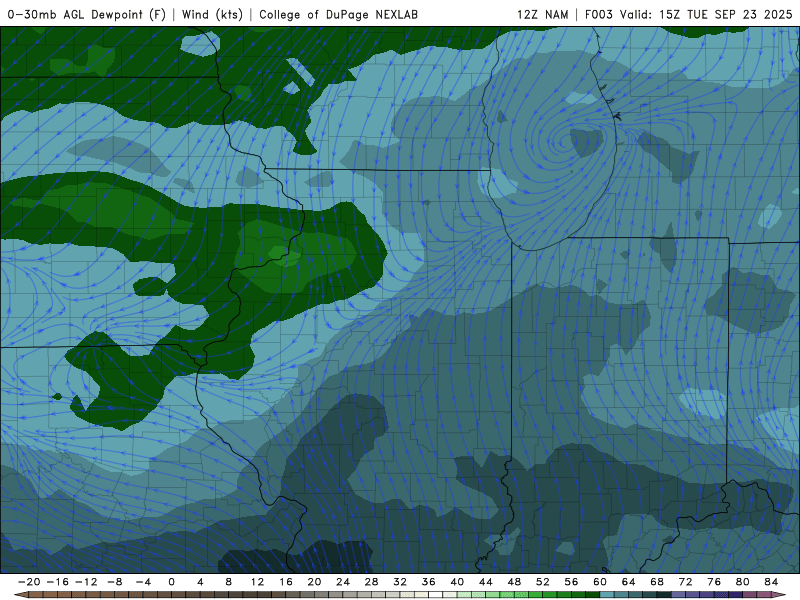This screenshot has height=600, width=800.
Task: Click the 20 value on the legend
Action: click(x=314, y=582)
